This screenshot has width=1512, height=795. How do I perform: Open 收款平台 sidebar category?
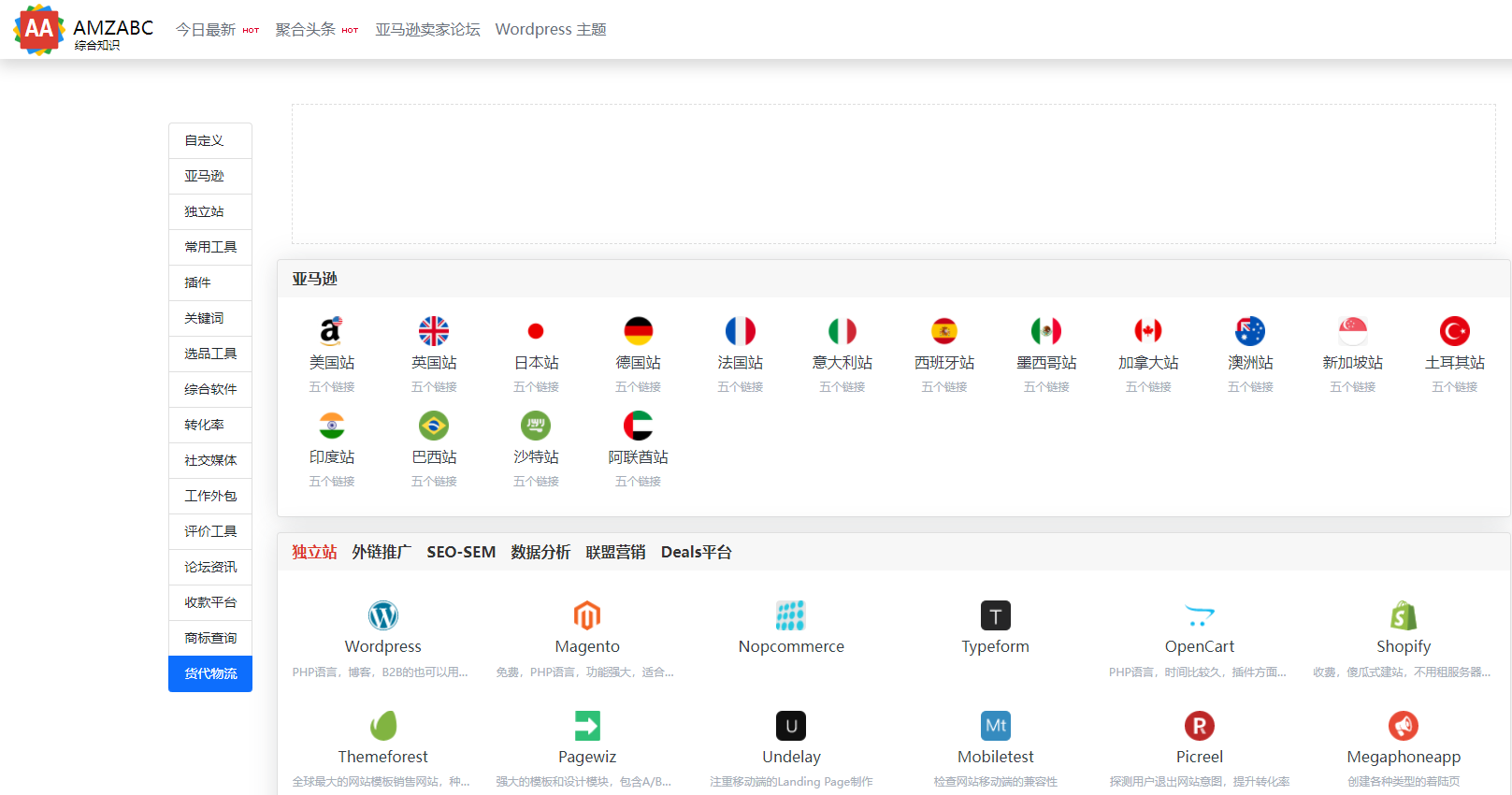210,603
